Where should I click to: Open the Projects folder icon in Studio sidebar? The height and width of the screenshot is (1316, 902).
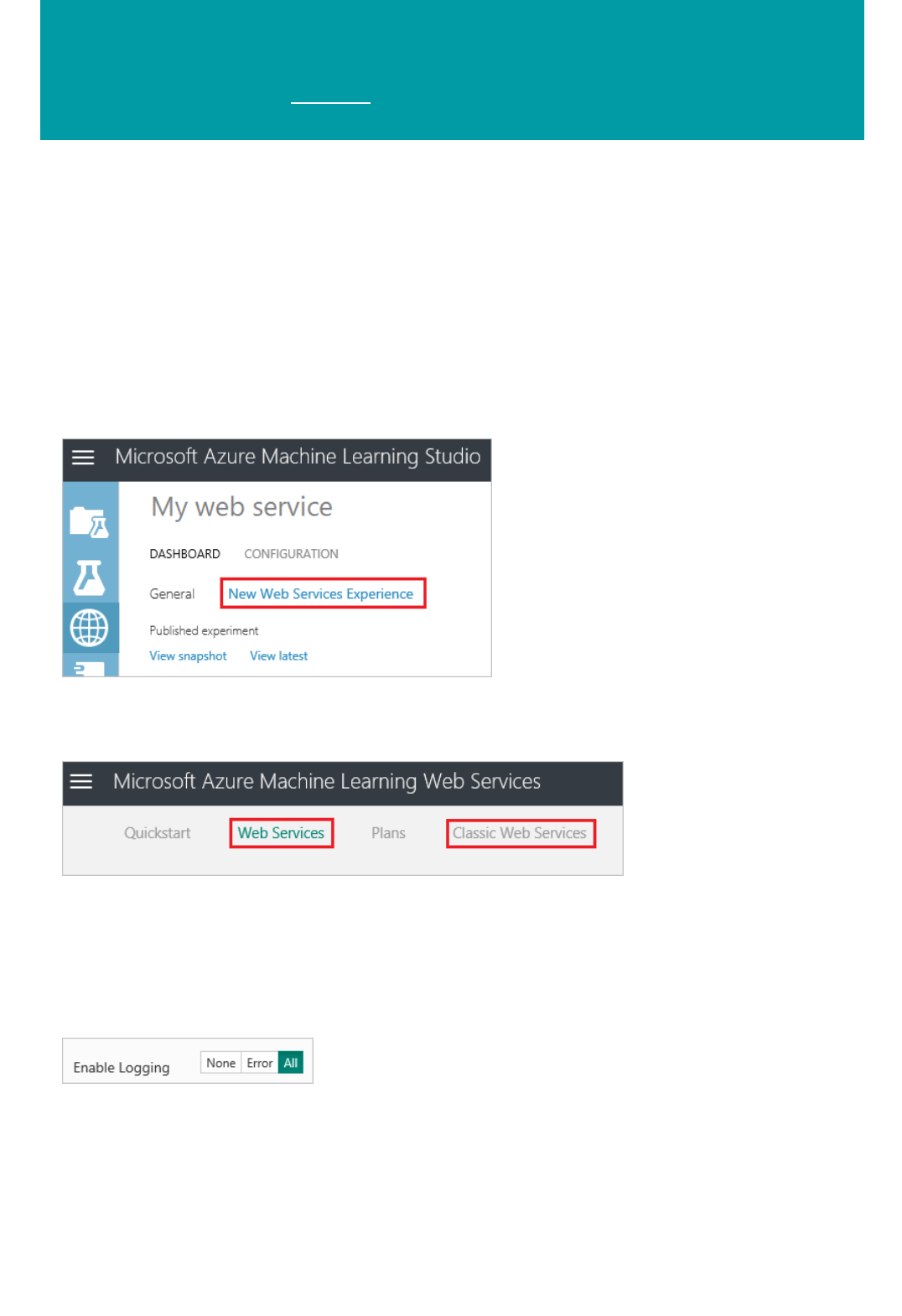coord(90,522)
